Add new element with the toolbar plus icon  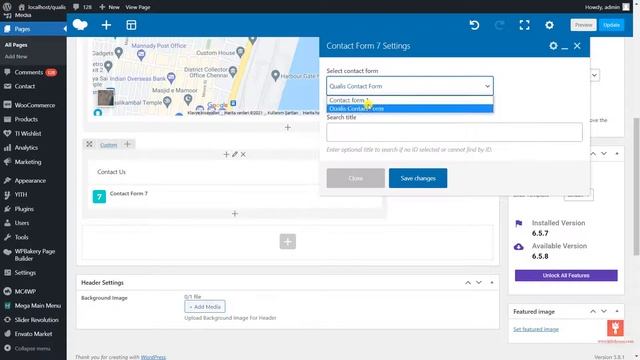coord(106,25)
